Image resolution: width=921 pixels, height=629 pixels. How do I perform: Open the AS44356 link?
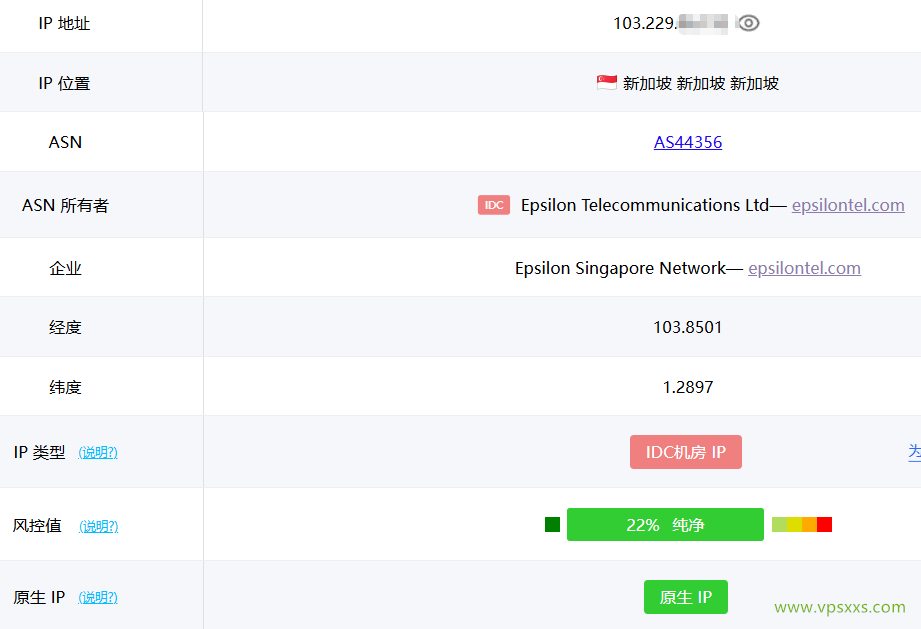pos(687,141)
